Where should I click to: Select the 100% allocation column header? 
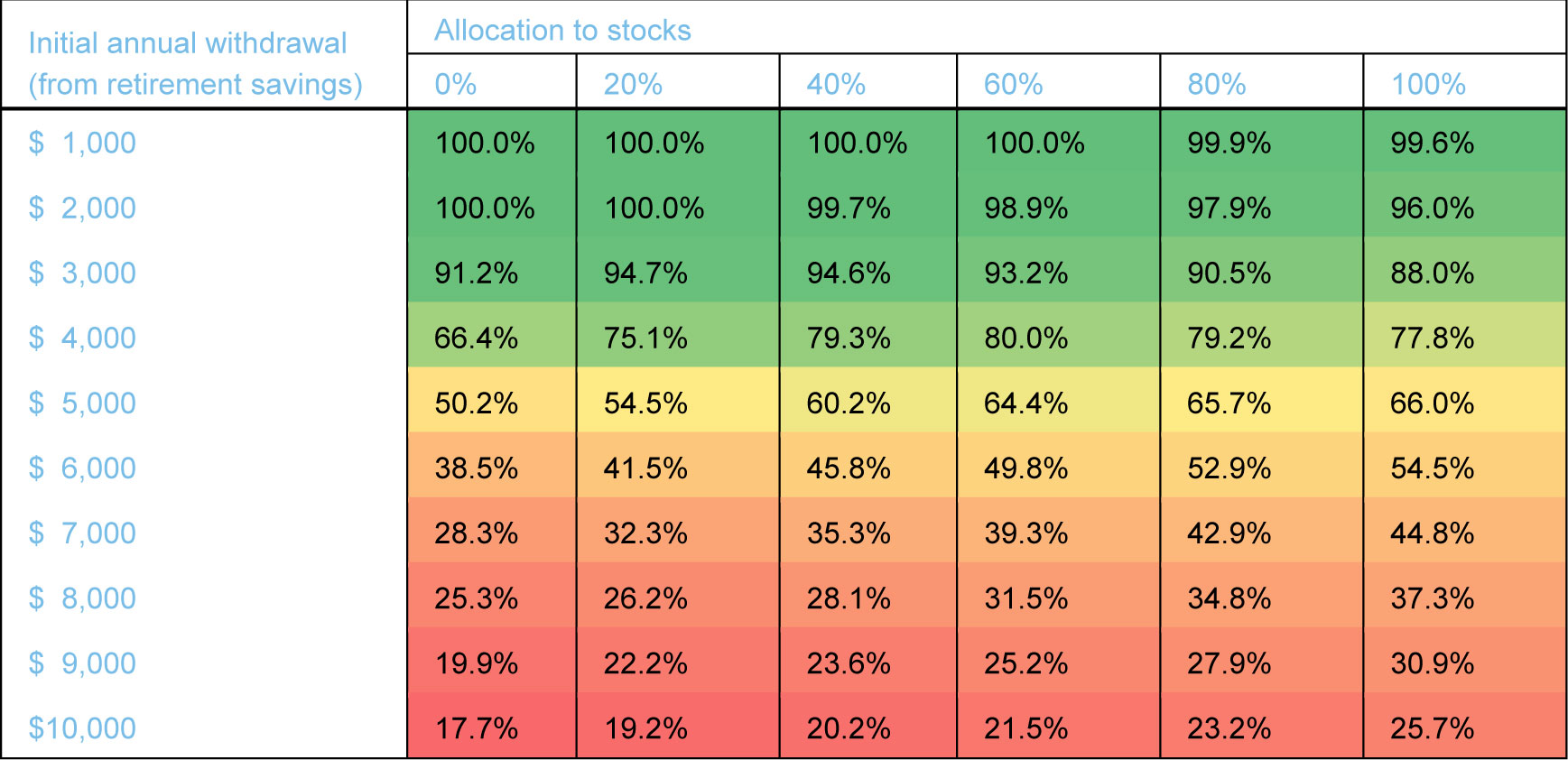click(1428, 84)
